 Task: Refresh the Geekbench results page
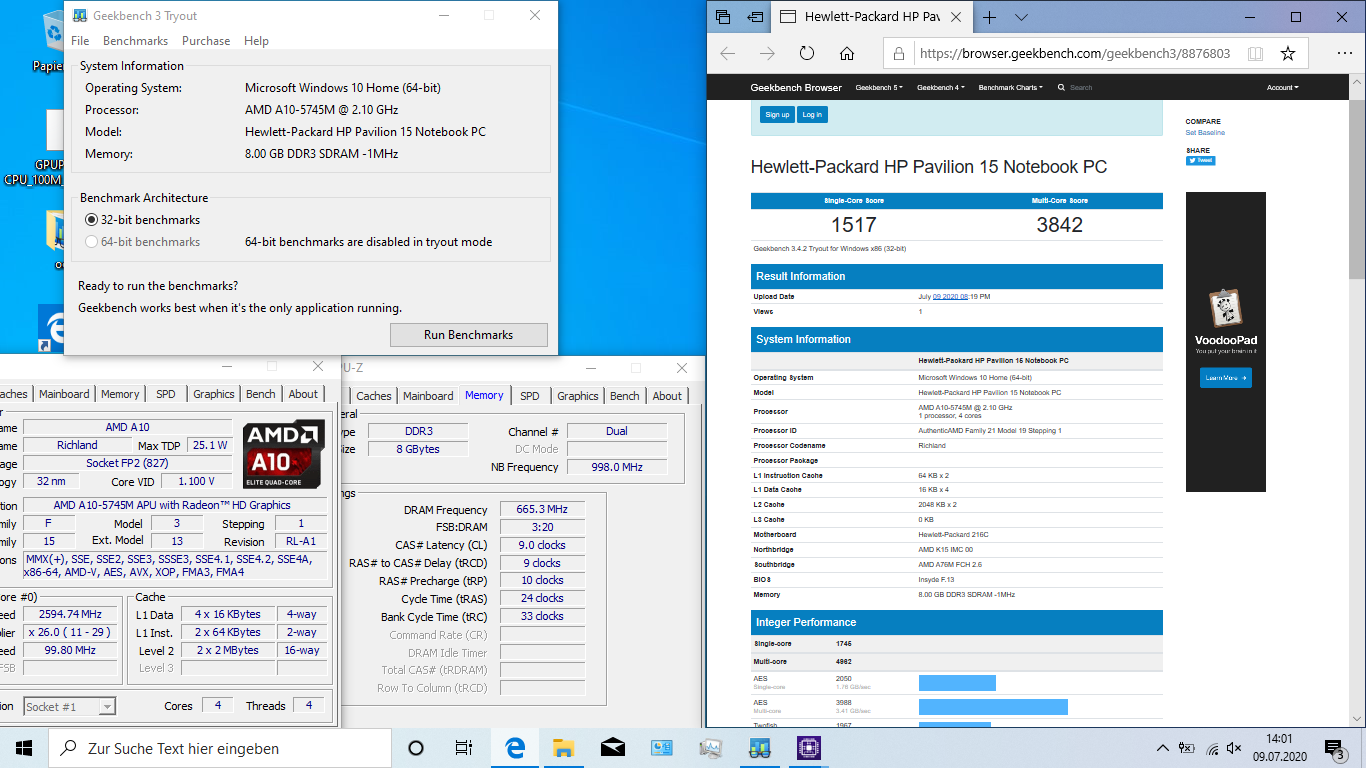807,53
